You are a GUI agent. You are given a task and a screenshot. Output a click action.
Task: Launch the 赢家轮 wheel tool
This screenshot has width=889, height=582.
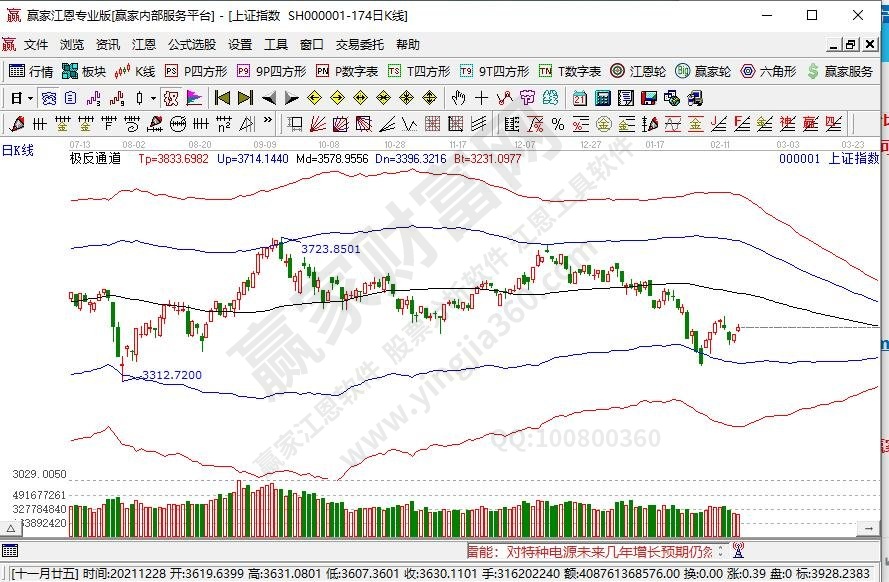click(702, 71)
